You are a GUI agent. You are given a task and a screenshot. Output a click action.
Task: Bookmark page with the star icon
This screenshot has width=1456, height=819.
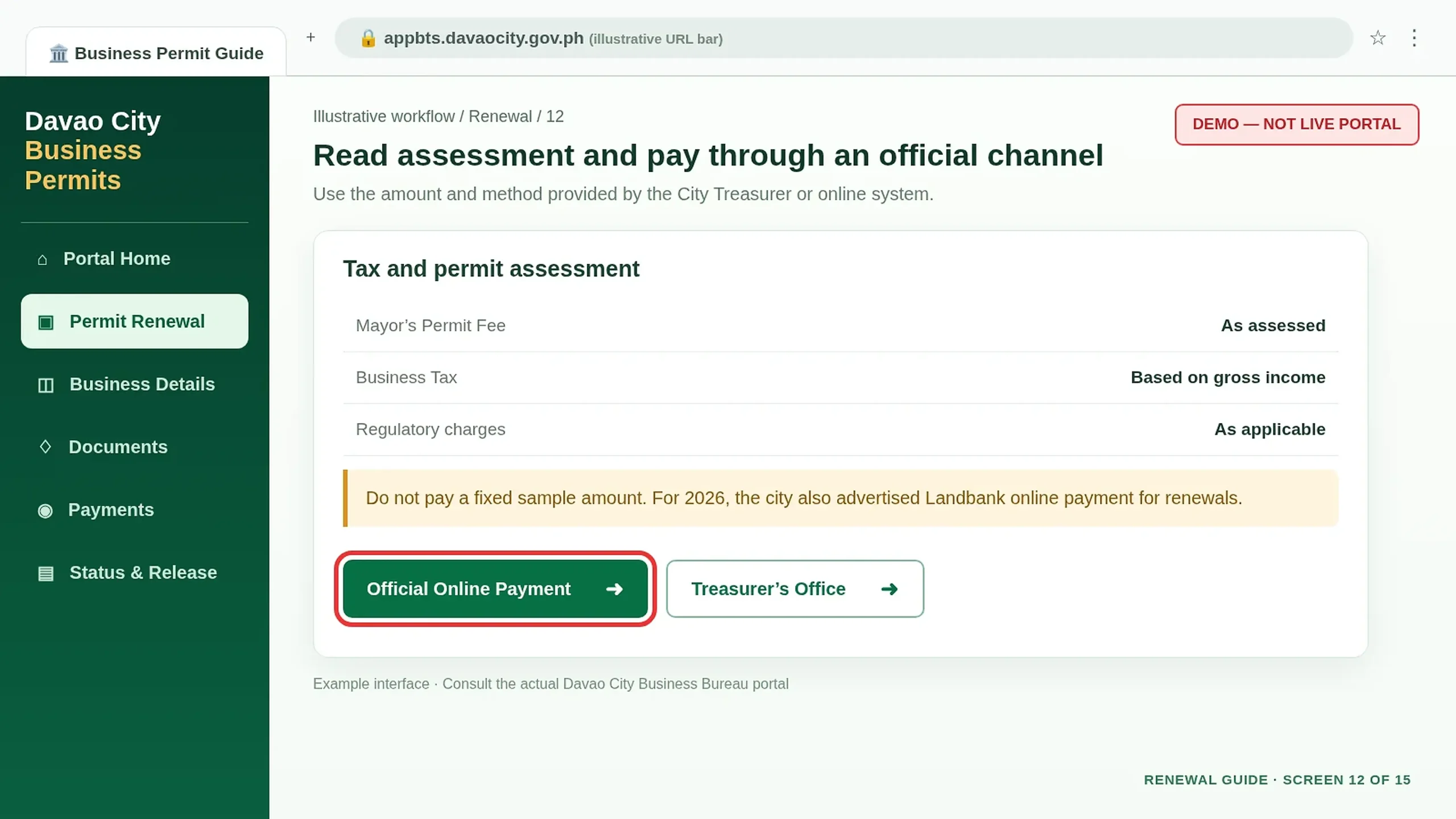coord(1378,38)
